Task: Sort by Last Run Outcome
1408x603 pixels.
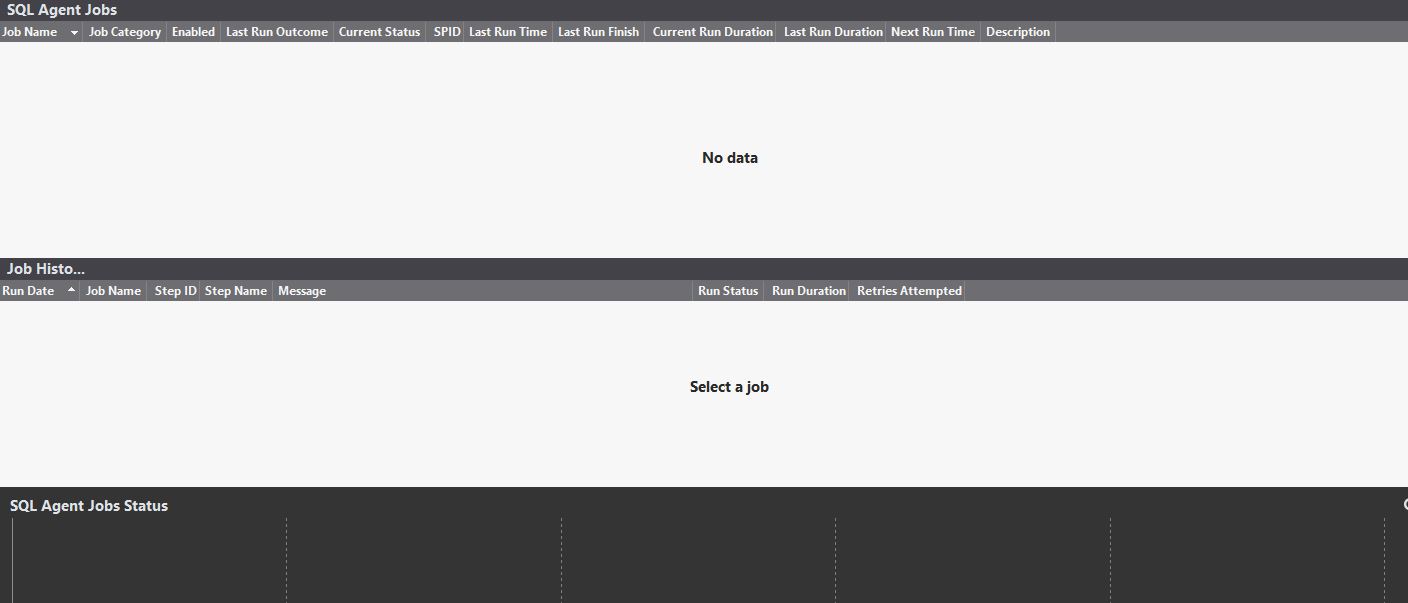Action: pos(277,32)
